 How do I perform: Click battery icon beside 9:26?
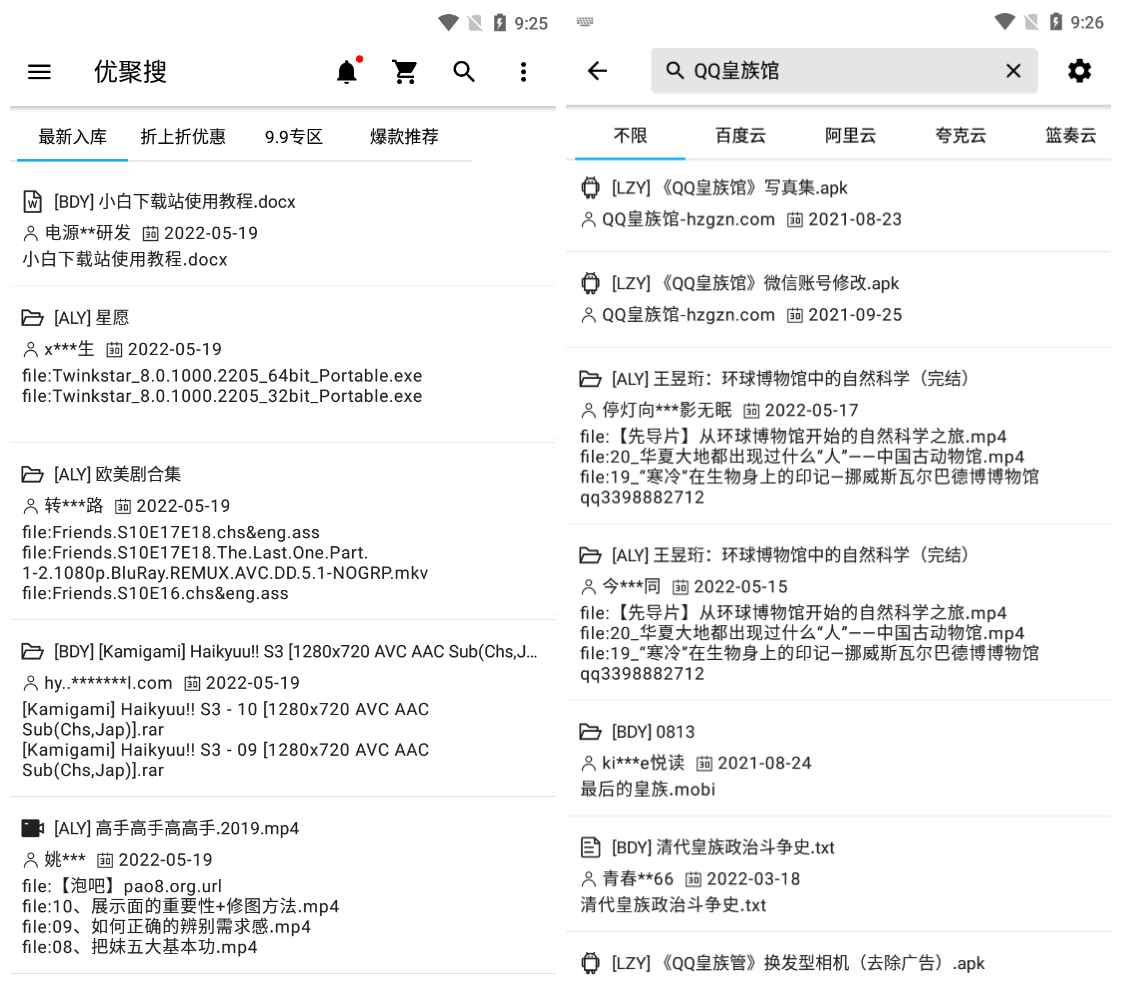pos(1055,22)
